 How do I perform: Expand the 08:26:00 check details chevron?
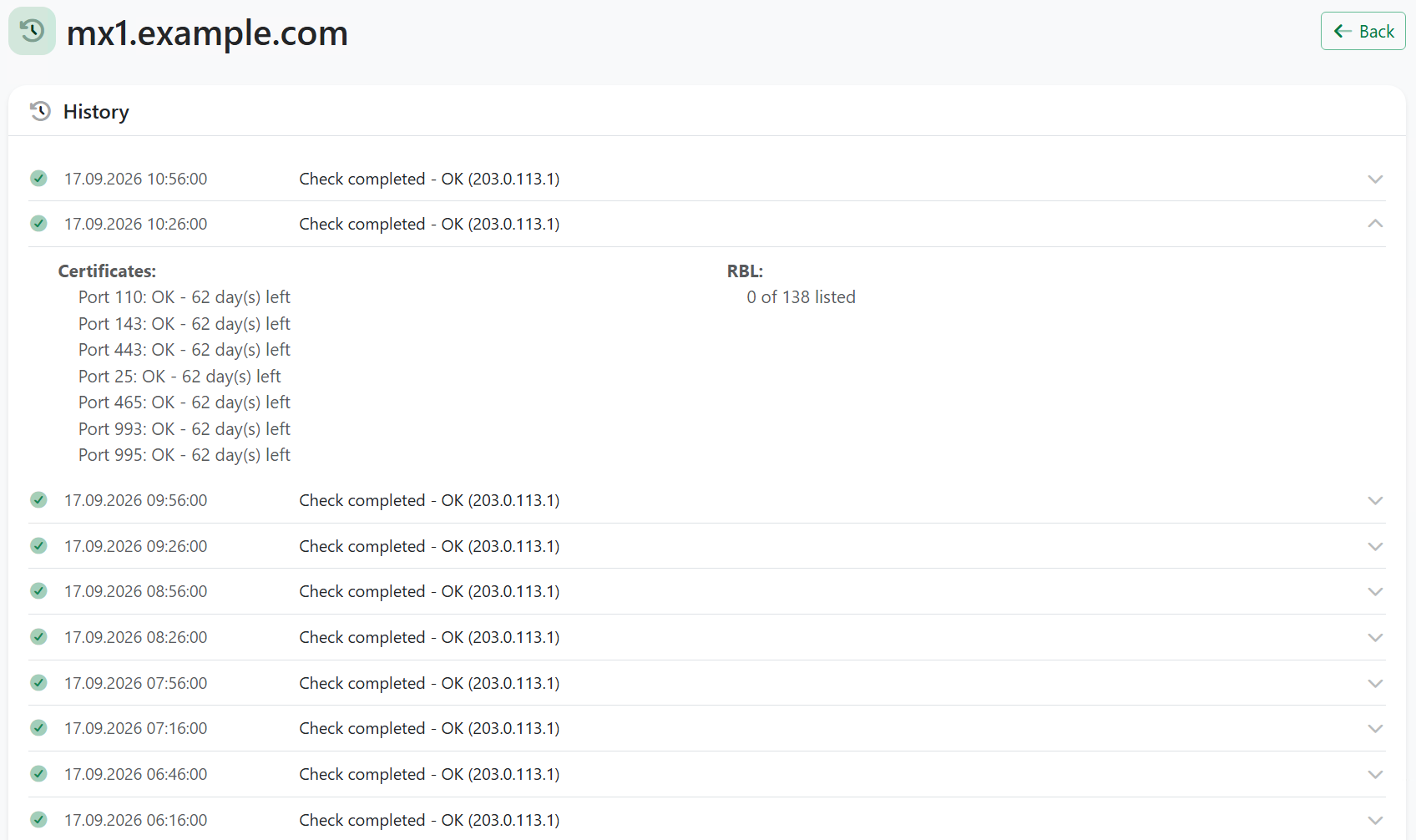(x=1375, y=637)
